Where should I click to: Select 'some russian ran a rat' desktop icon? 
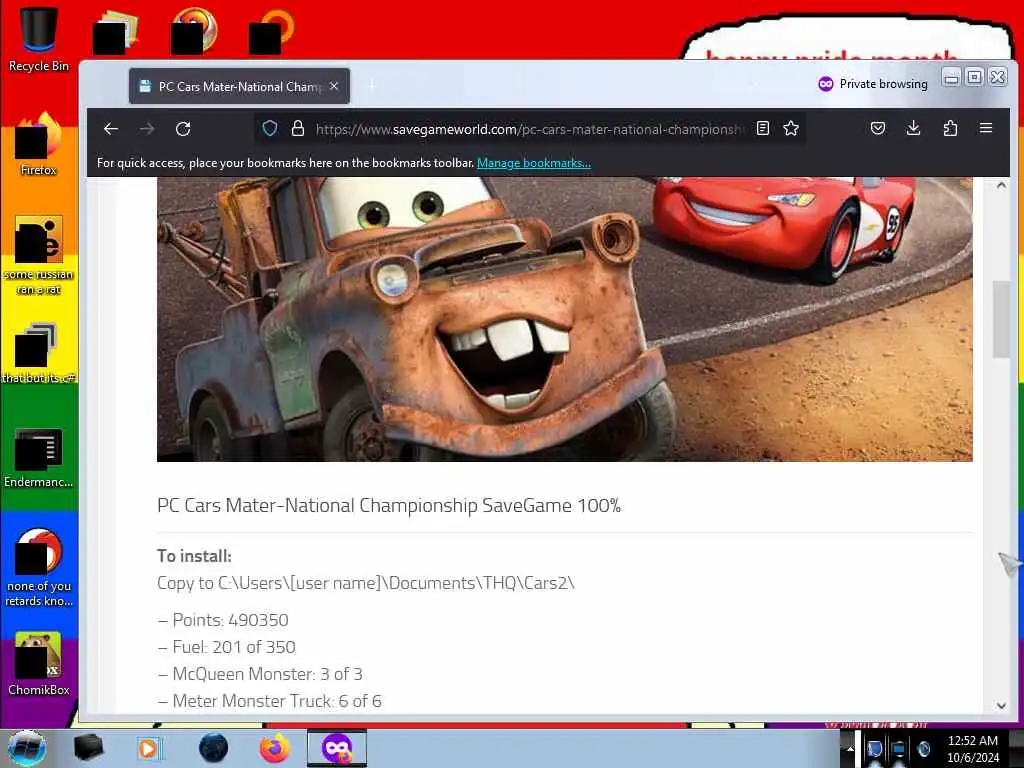coord(39,255)
